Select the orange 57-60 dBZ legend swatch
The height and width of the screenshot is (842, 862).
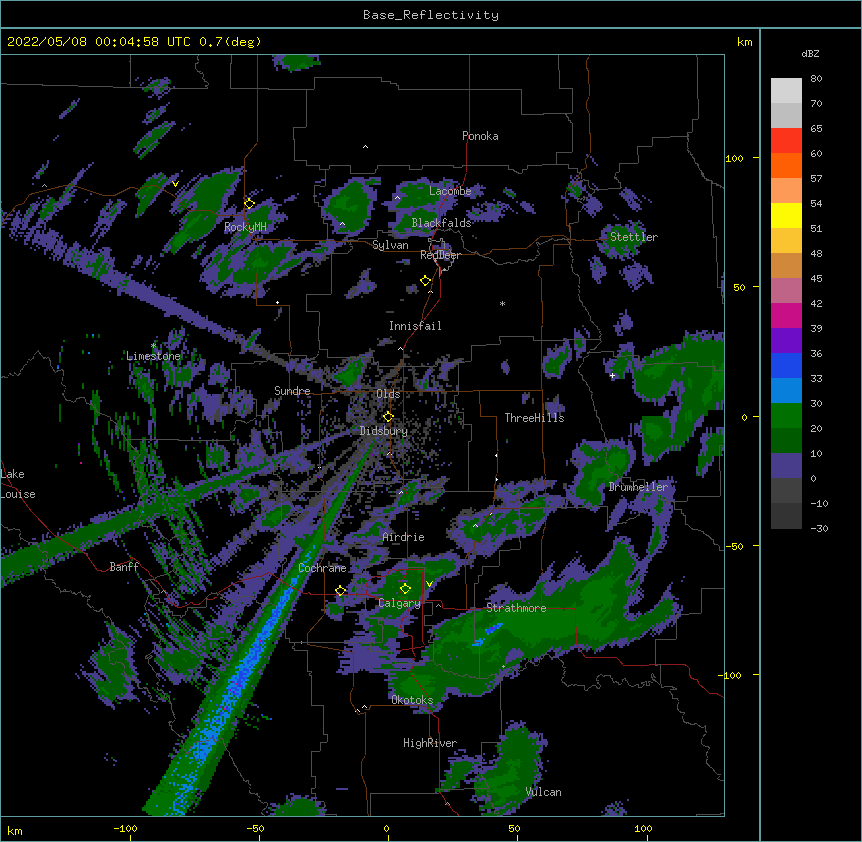pos(786,165)
